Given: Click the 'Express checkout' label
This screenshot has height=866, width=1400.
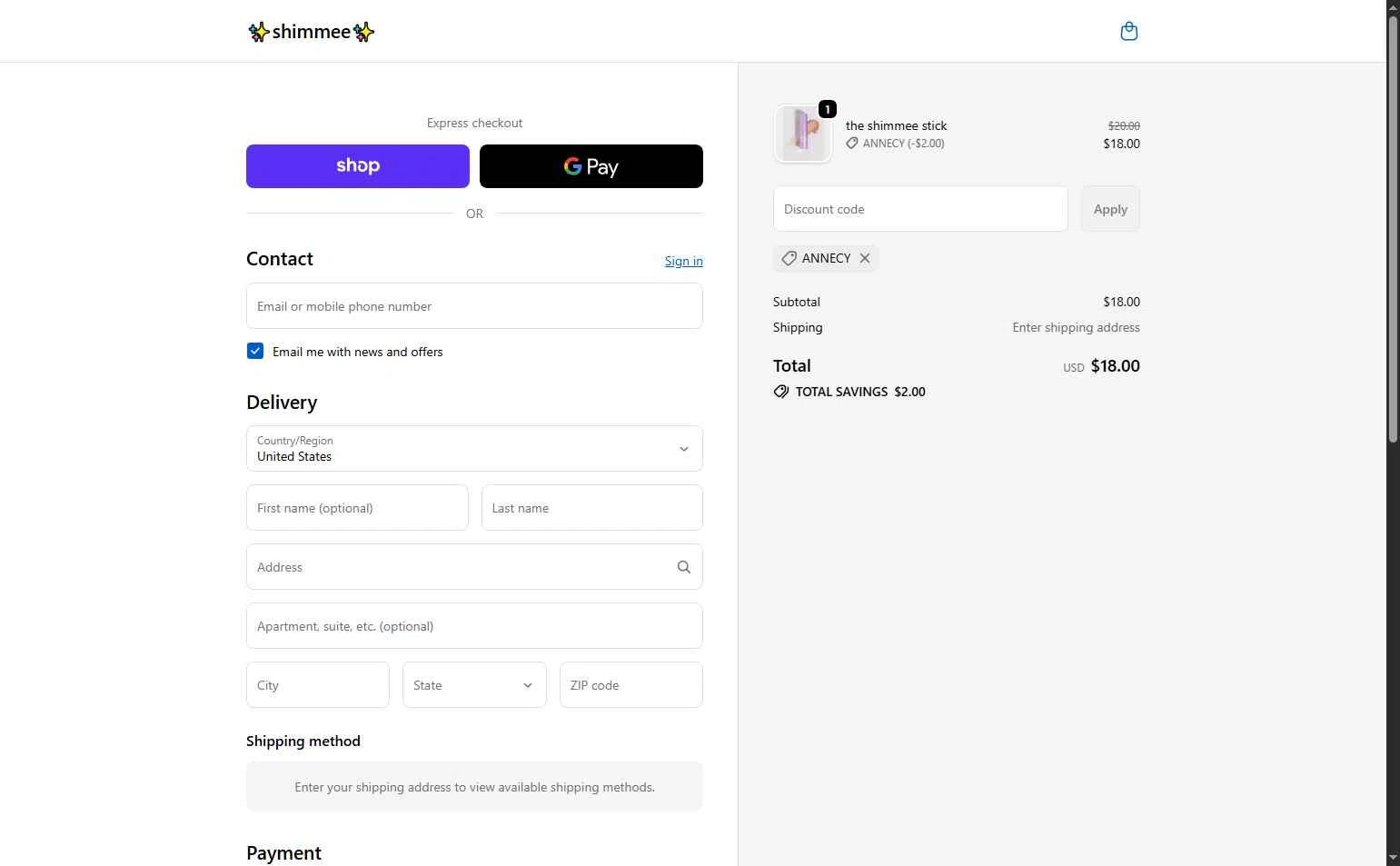Looking at the screenshot, I should tap(474, 123).
